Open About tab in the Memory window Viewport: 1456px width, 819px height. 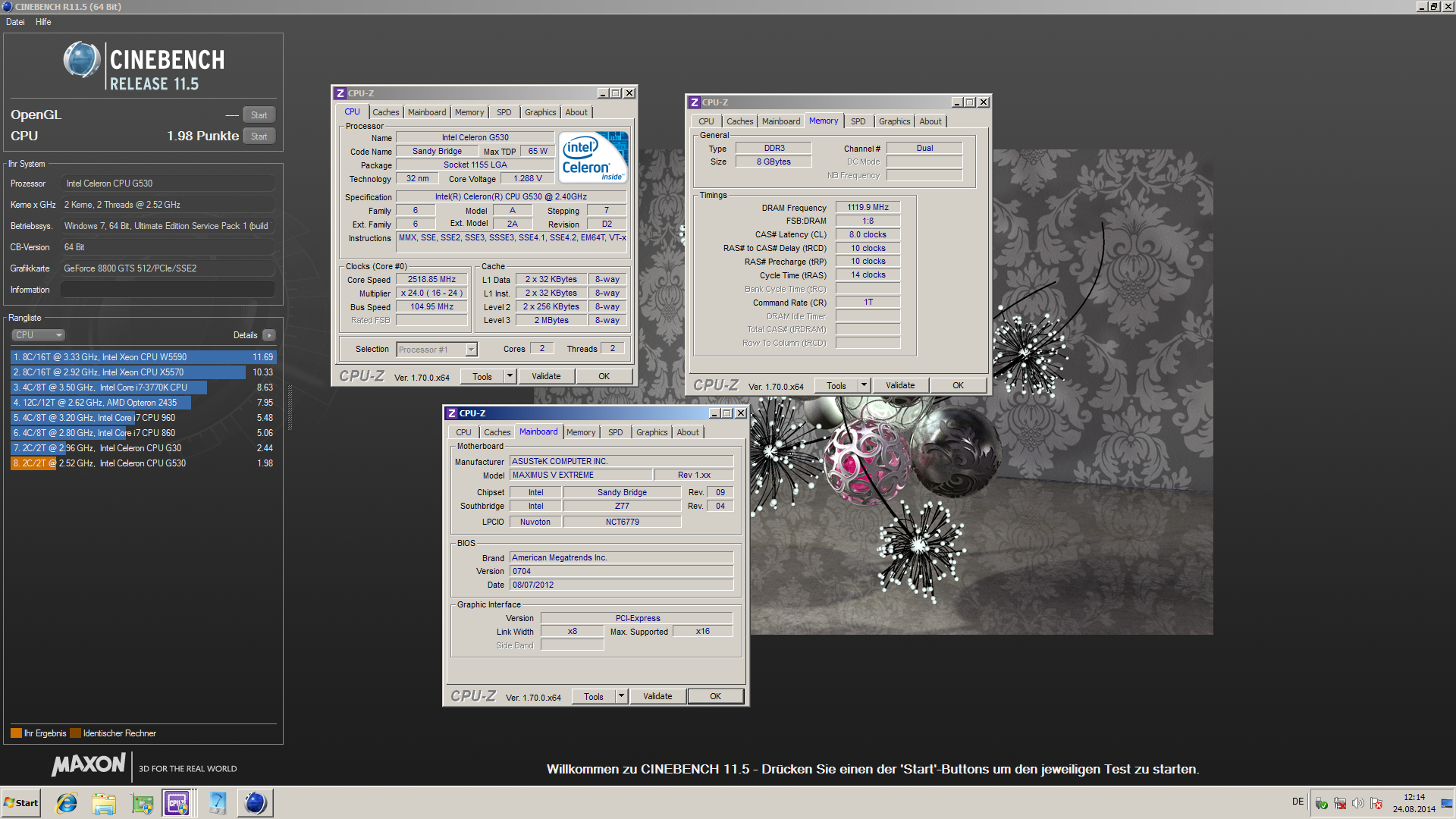(930, 121)
